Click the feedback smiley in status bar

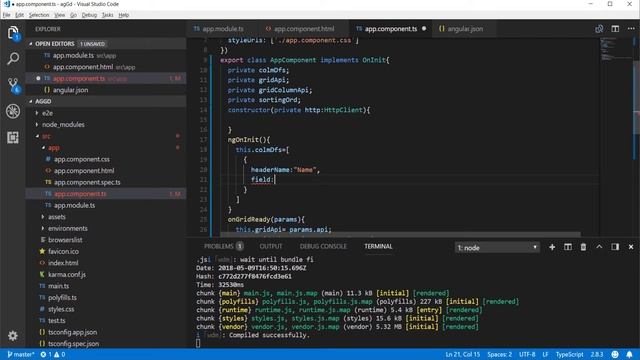pos(615,354)
